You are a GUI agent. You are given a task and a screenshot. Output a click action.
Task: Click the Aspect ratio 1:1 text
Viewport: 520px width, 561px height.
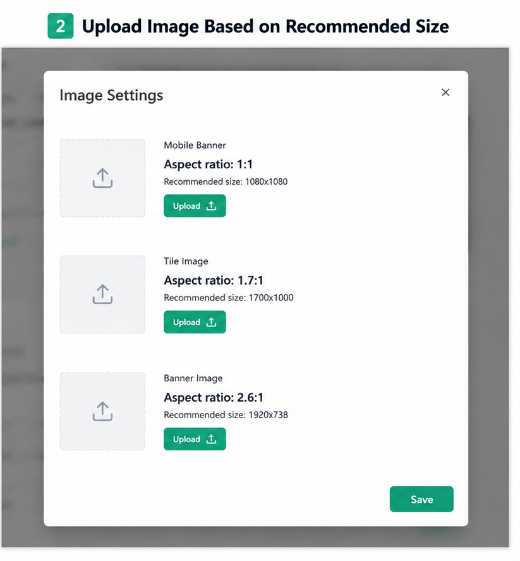[x=208, y=164]
